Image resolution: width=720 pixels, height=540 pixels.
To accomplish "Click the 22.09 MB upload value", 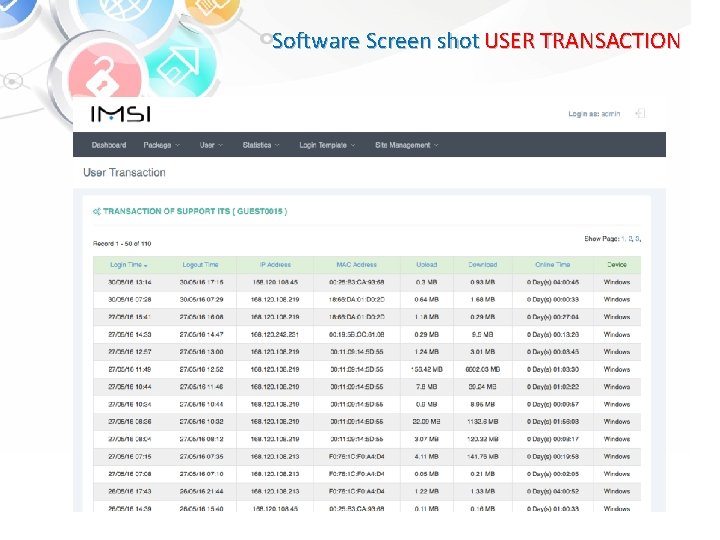I will click(x=427, y=422).
